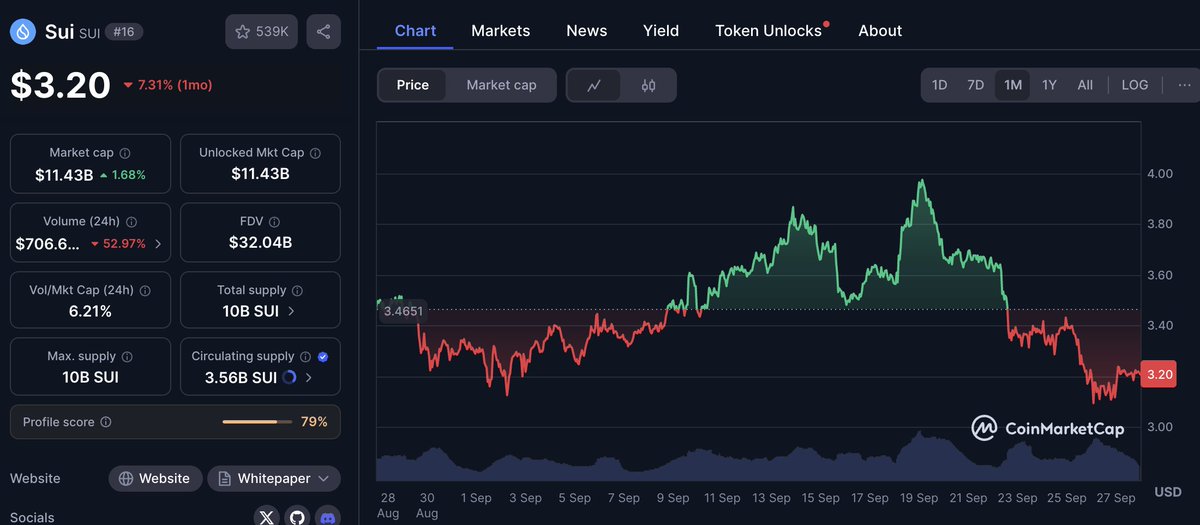Click the Website link button
The image size is (1200, 525).
[x=155, y=478]
